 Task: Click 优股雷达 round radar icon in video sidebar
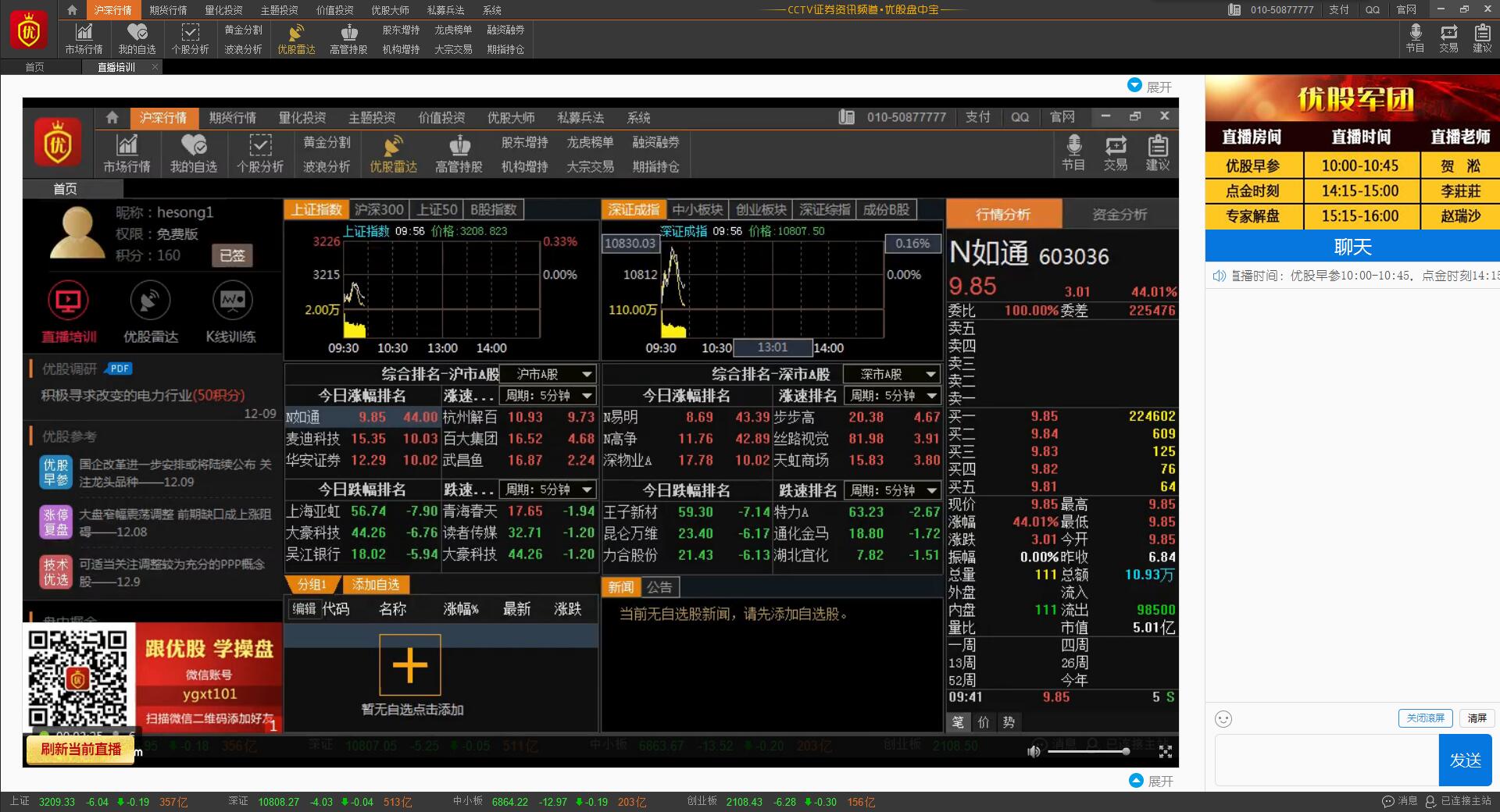(151, 301)
